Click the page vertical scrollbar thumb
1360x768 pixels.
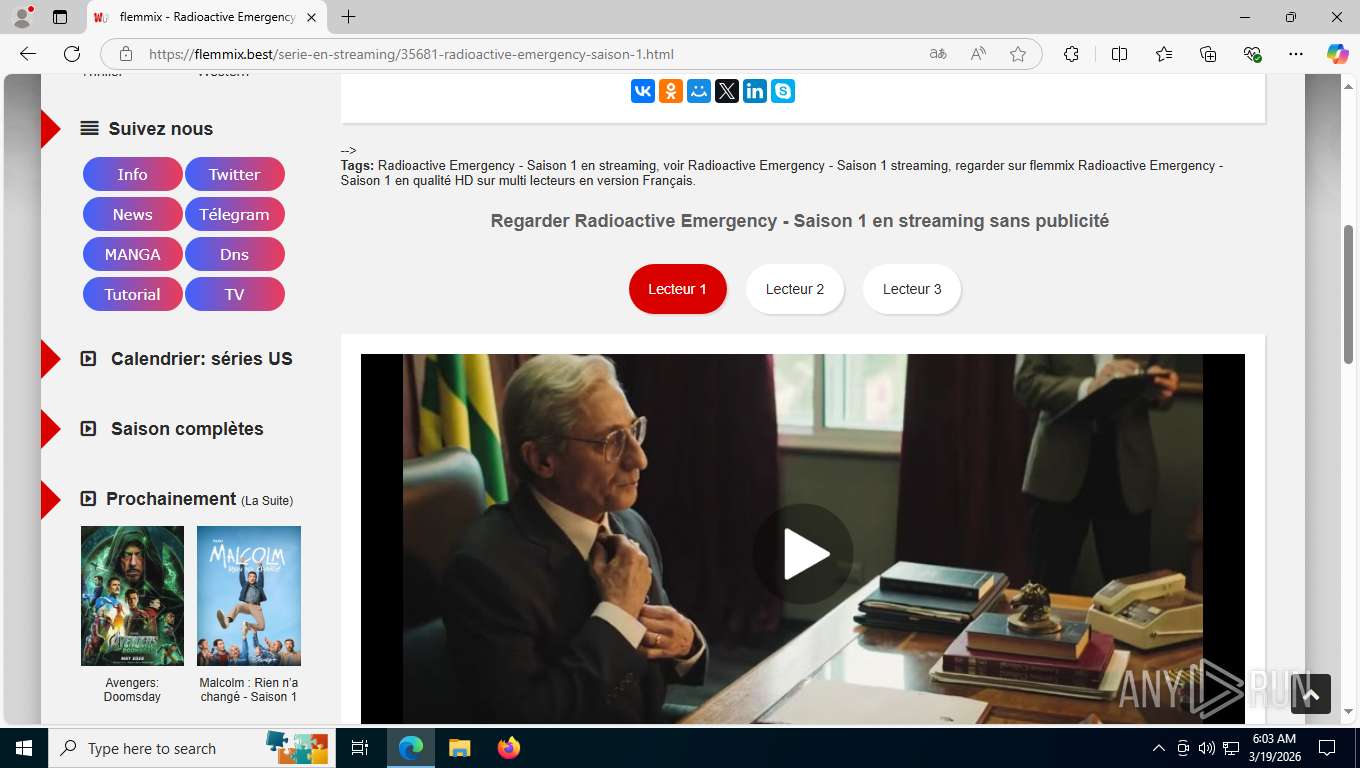[1348, 294]
